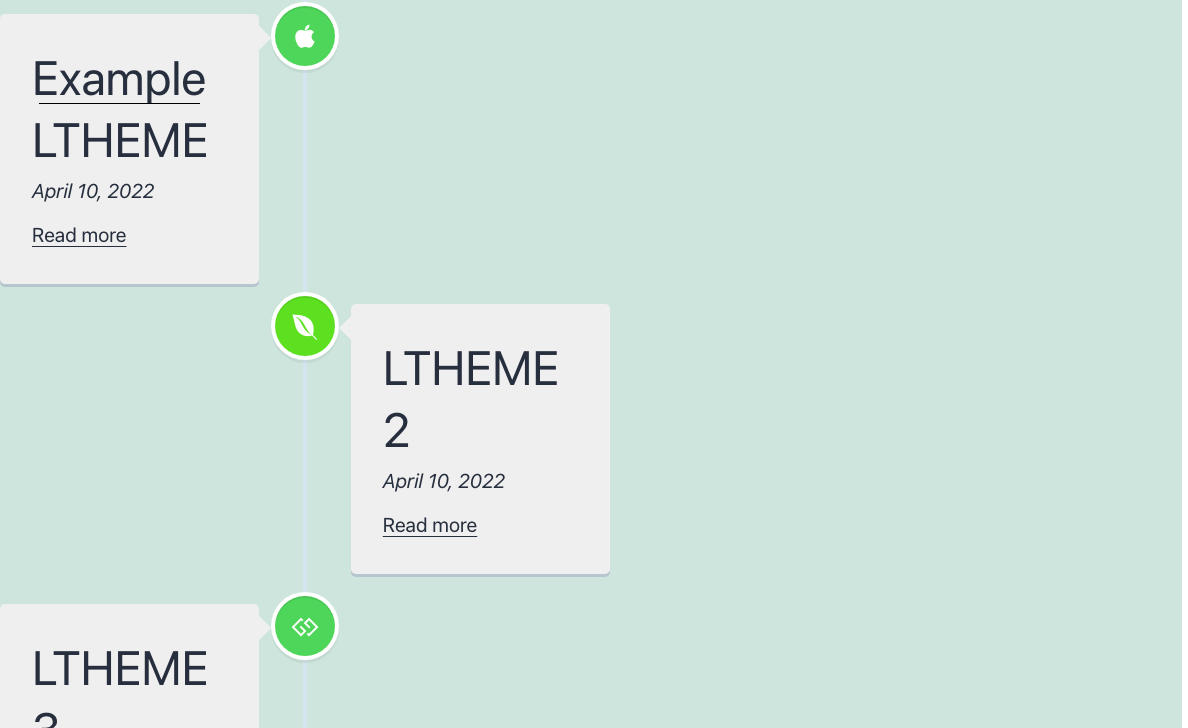Image resolution: width=1188 pixels, height=728 pixels.
Task: Click the green circle above Example LTHEME card
Action: point(304,36)
